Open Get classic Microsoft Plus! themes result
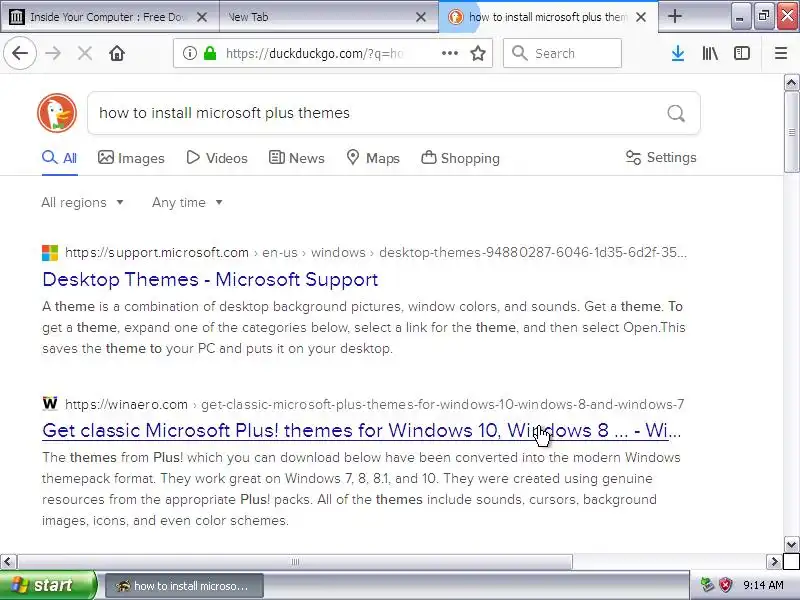Viewport: 800px width, 600px height. point(362,430)
